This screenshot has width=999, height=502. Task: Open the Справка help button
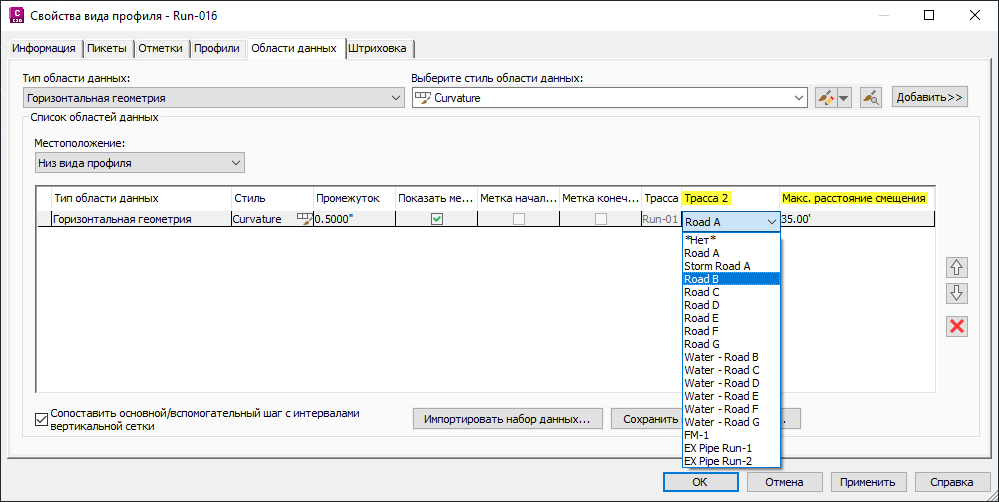point(951,482)
